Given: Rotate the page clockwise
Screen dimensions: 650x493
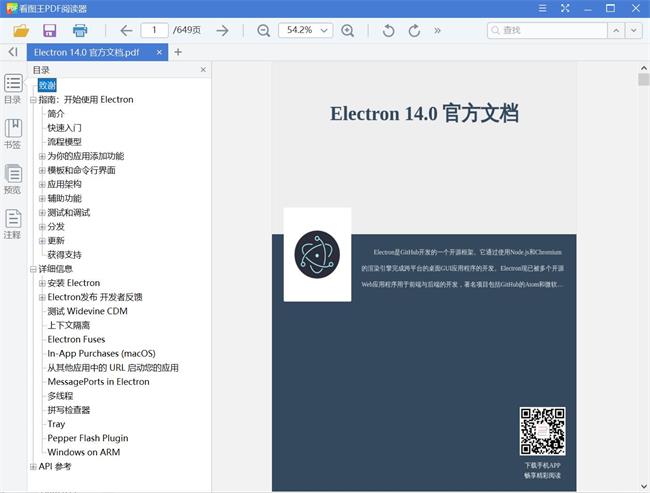Looking at the screenshot, I should point(414,30).
